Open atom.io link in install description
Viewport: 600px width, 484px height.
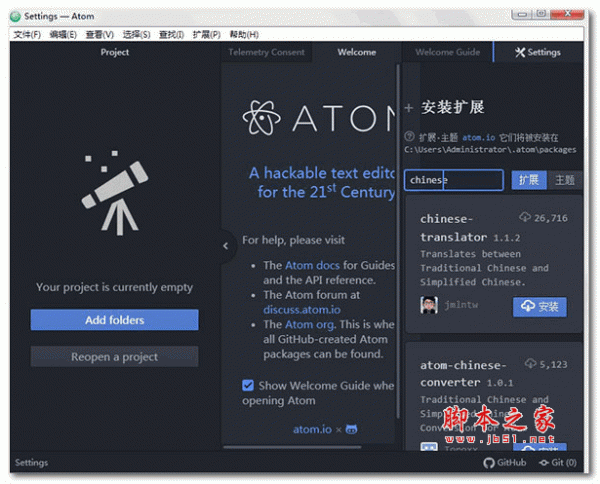pos(479,137)
